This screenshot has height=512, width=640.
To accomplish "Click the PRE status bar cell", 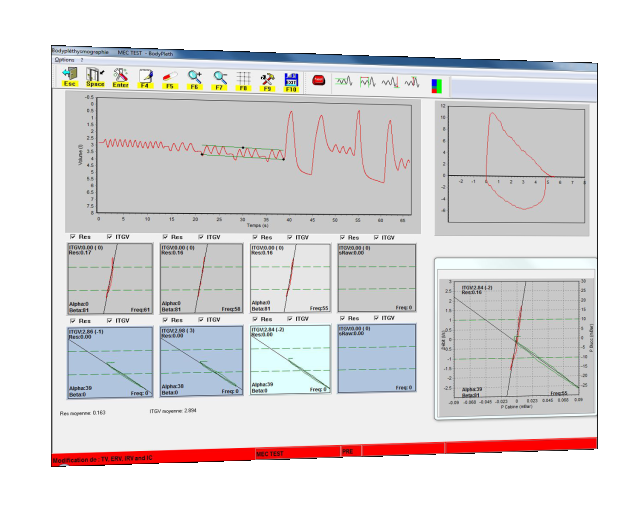I will [x=348, y=452].
